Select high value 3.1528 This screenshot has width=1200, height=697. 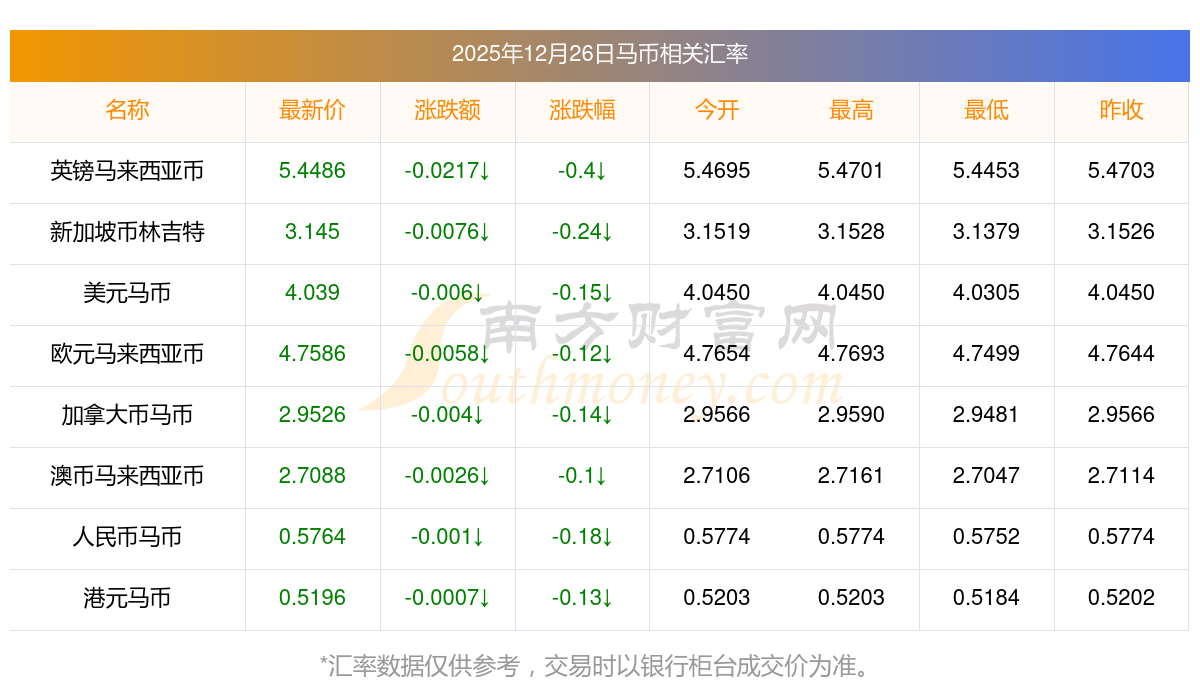pyautogui.click(x=851, y=232)
